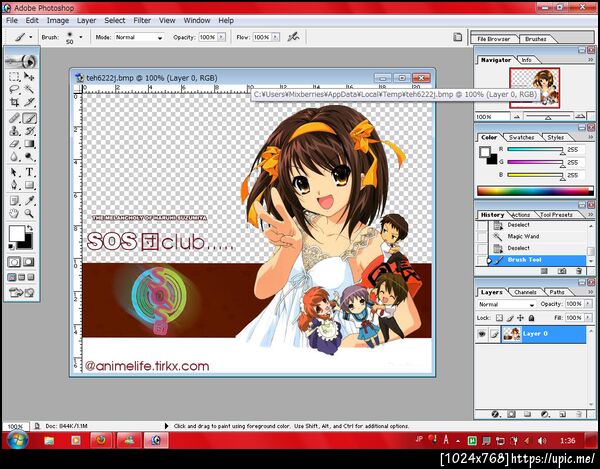Image resolution: width=600 pixels, height=469 pixels.
Task: Open Layers panel Fill arrow
Action: (588, 318)
